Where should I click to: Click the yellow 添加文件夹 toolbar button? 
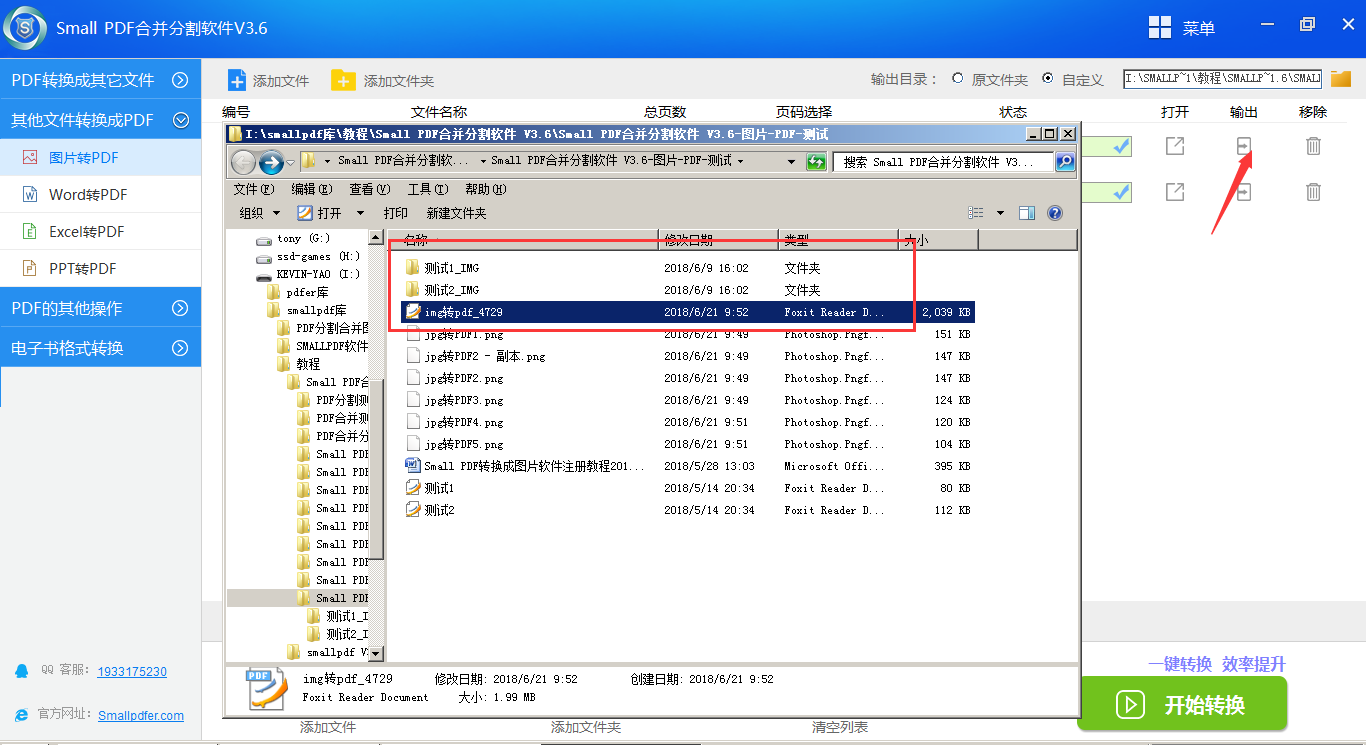pyautogui.click(x=383, y=81)
